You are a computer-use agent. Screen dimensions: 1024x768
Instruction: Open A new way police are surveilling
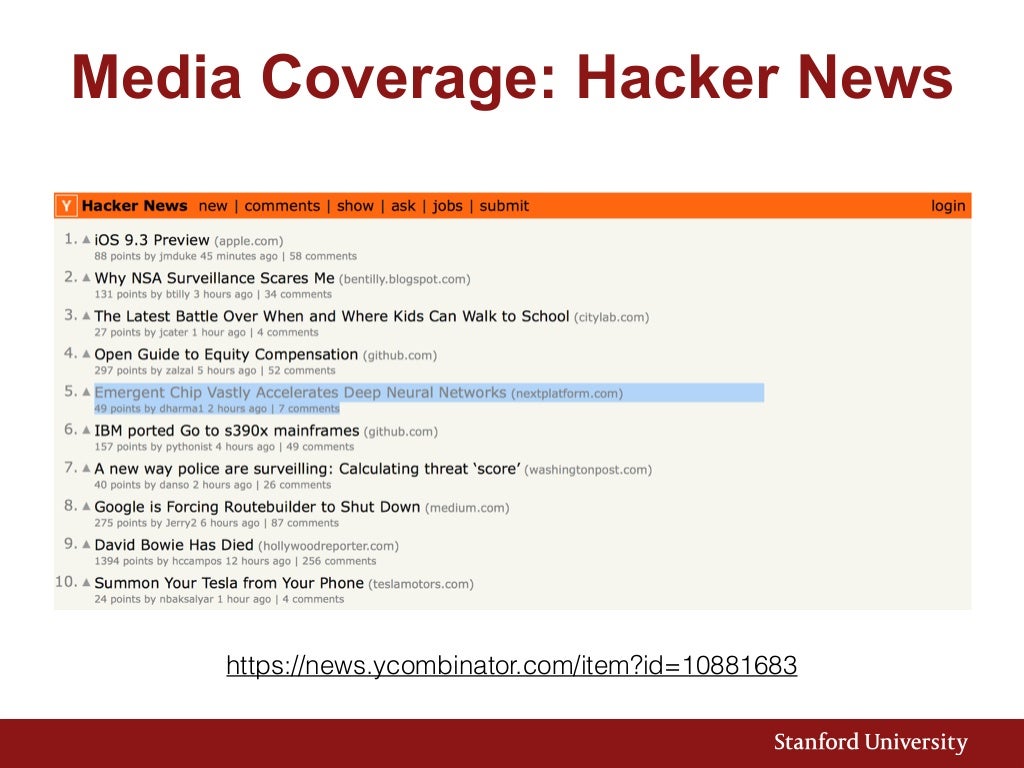pyautogui.click(x=307, y=469)
